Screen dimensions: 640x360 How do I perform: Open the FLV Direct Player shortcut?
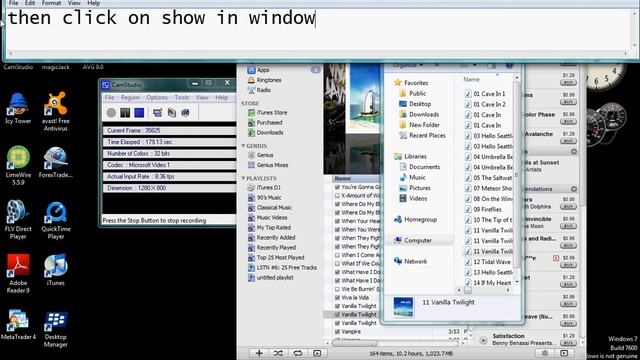click(18, 220)
